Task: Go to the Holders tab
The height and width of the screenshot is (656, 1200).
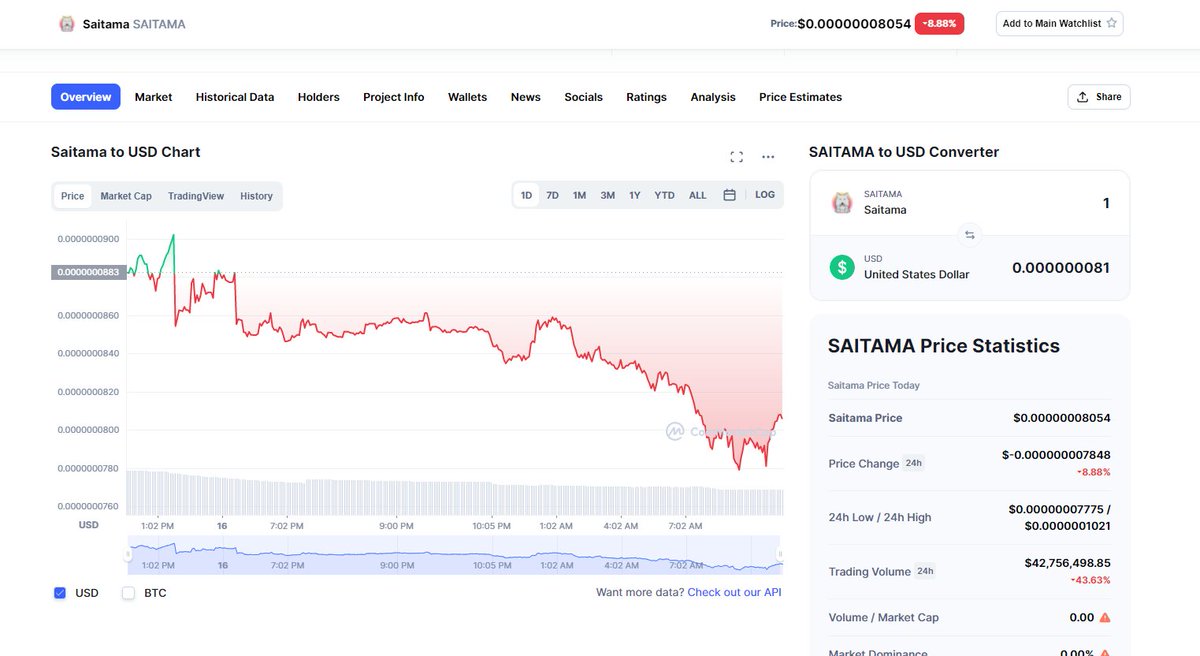Action: coord(319,97)
